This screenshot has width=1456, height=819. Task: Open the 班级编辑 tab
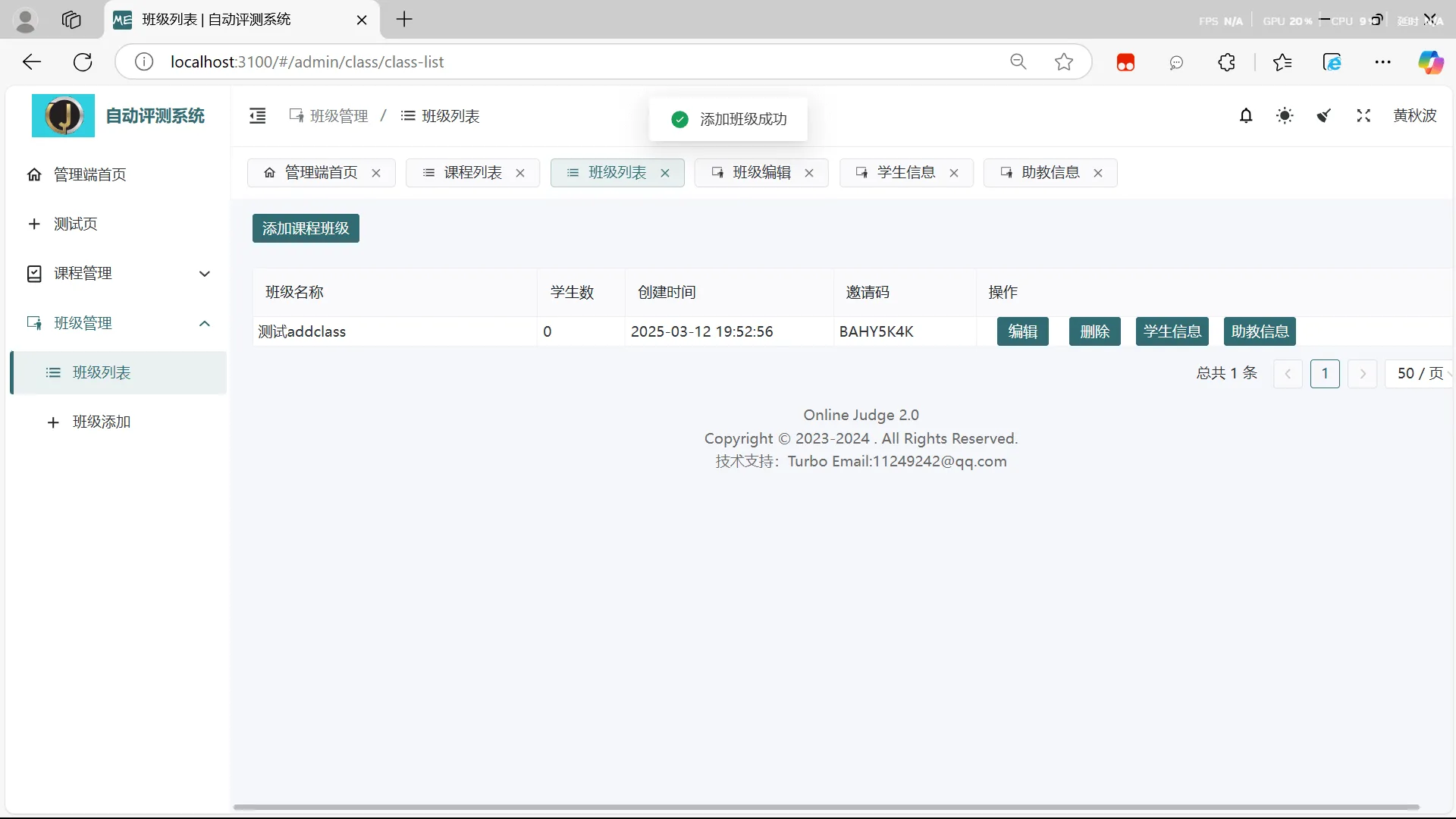[762, 172]
